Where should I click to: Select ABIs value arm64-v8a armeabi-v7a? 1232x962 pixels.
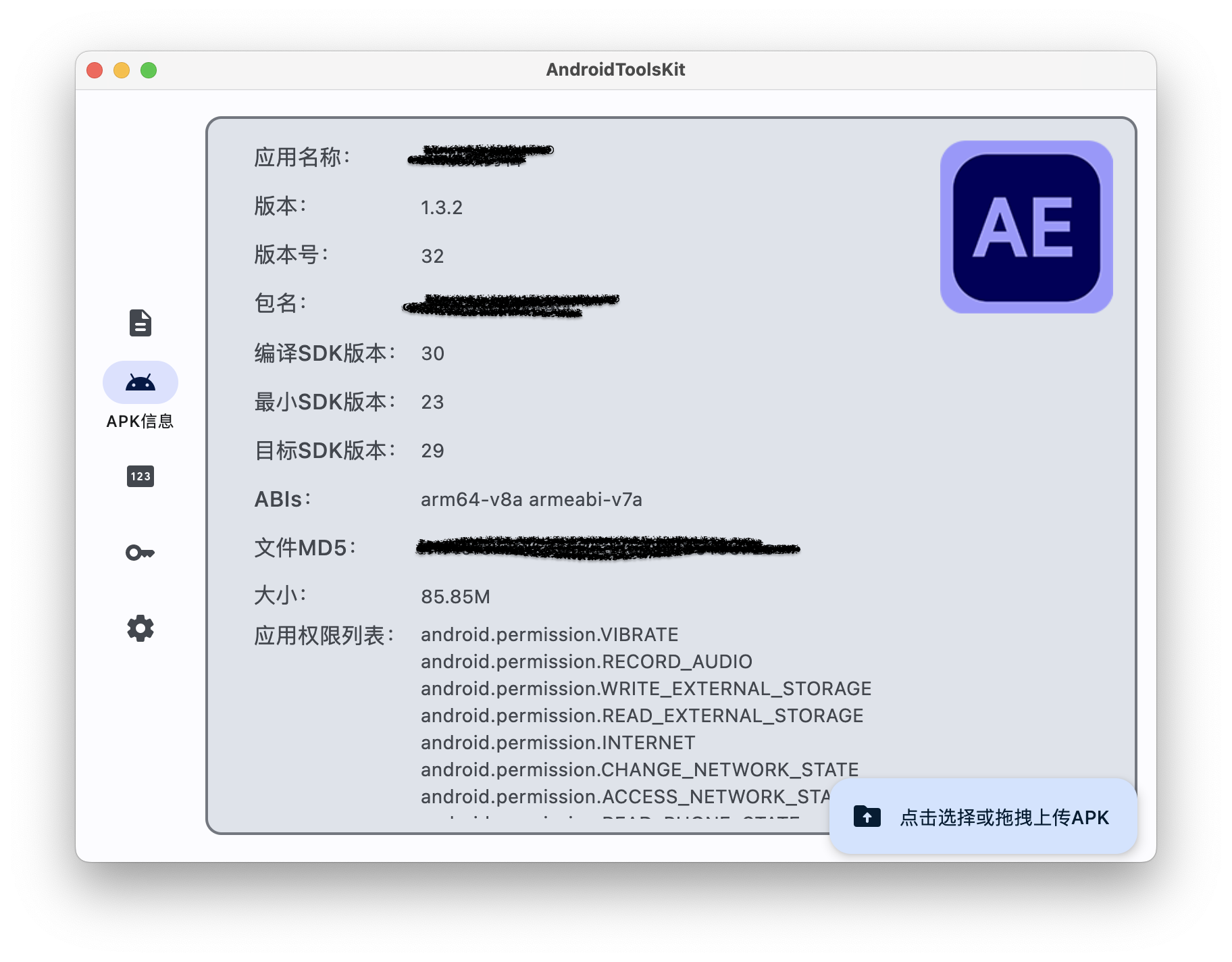(x=532, y=499)
